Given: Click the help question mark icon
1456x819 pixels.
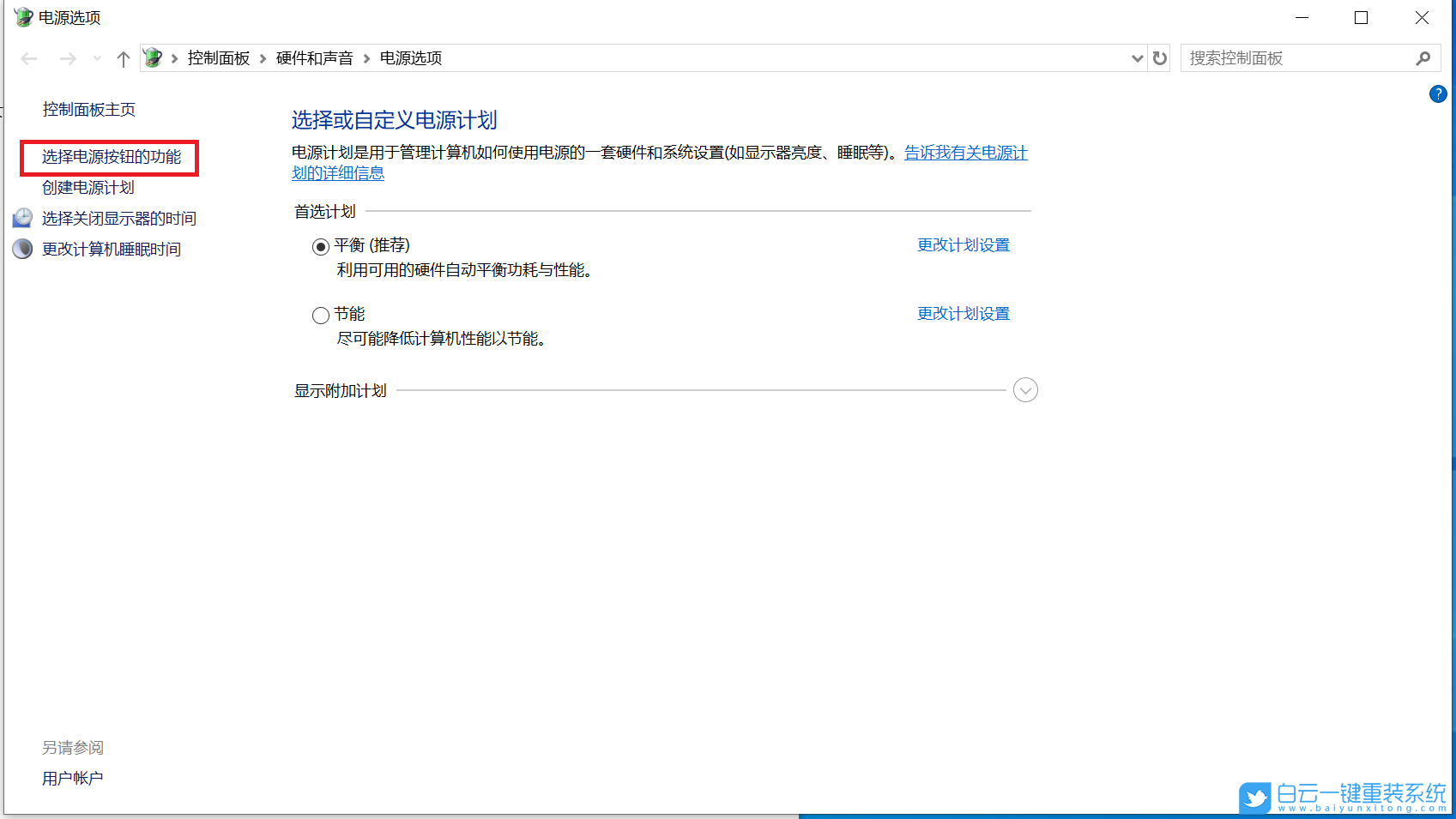Looking at the screenshot, I should point(1439,93).
